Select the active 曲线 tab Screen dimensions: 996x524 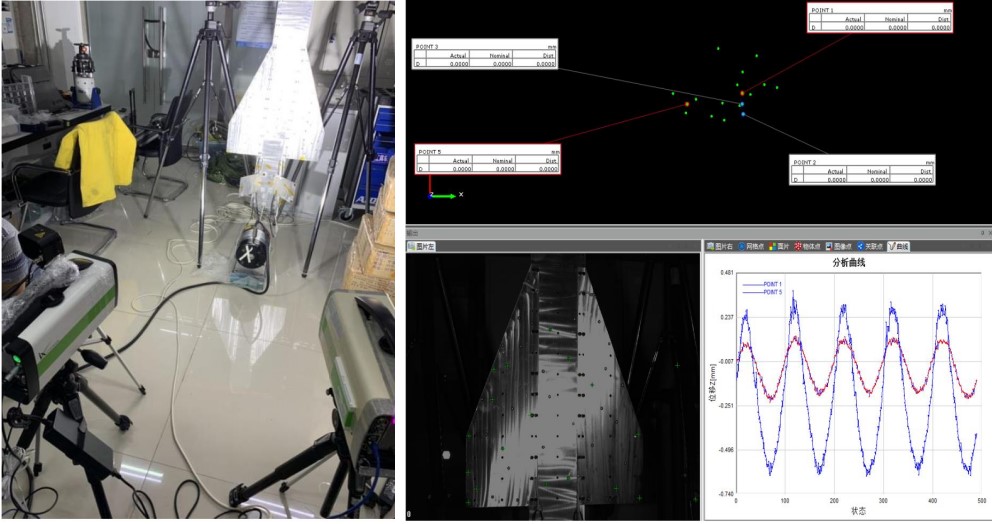898,246
